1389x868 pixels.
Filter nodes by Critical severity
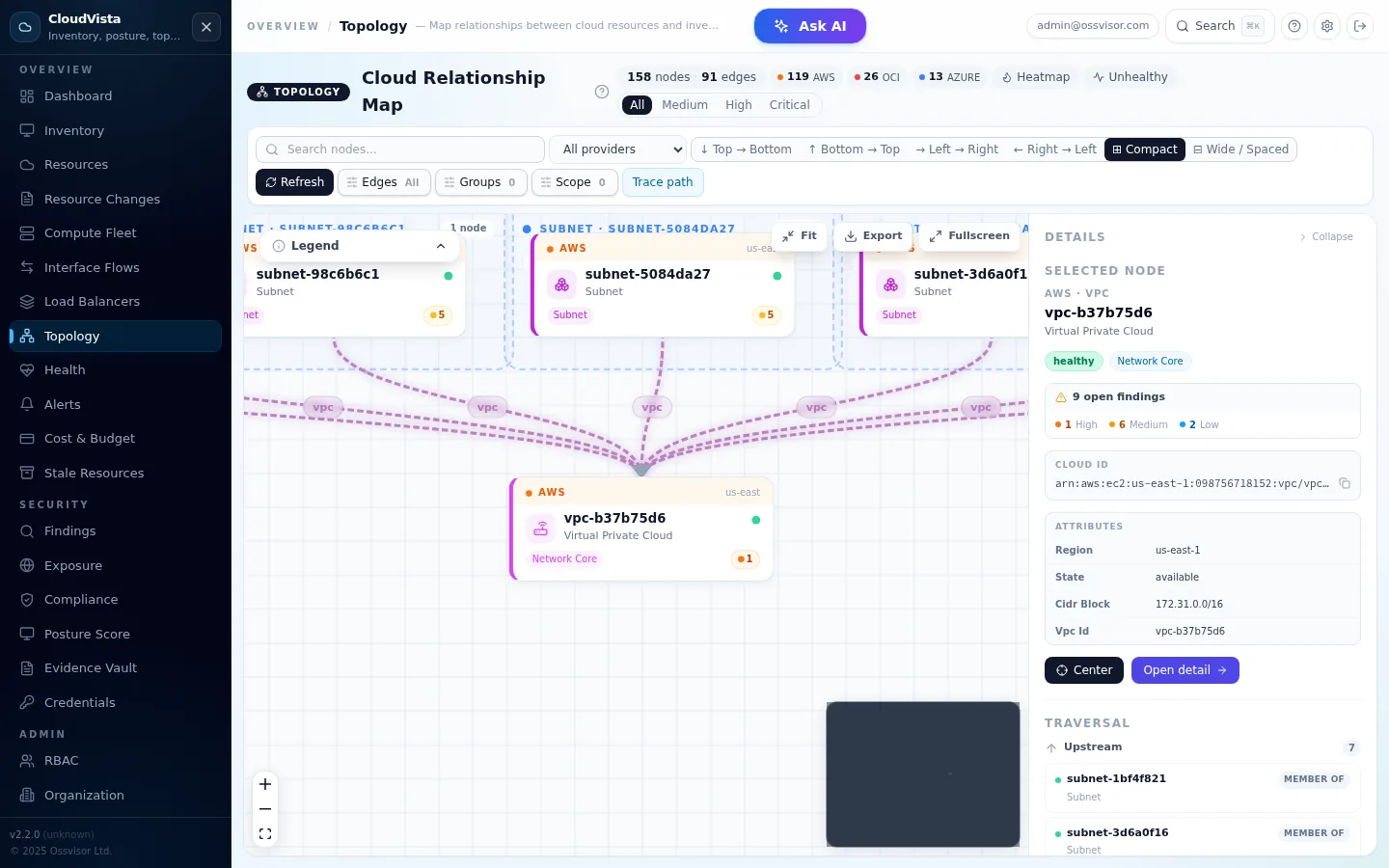pyautogui.click(x=790, y=105)
